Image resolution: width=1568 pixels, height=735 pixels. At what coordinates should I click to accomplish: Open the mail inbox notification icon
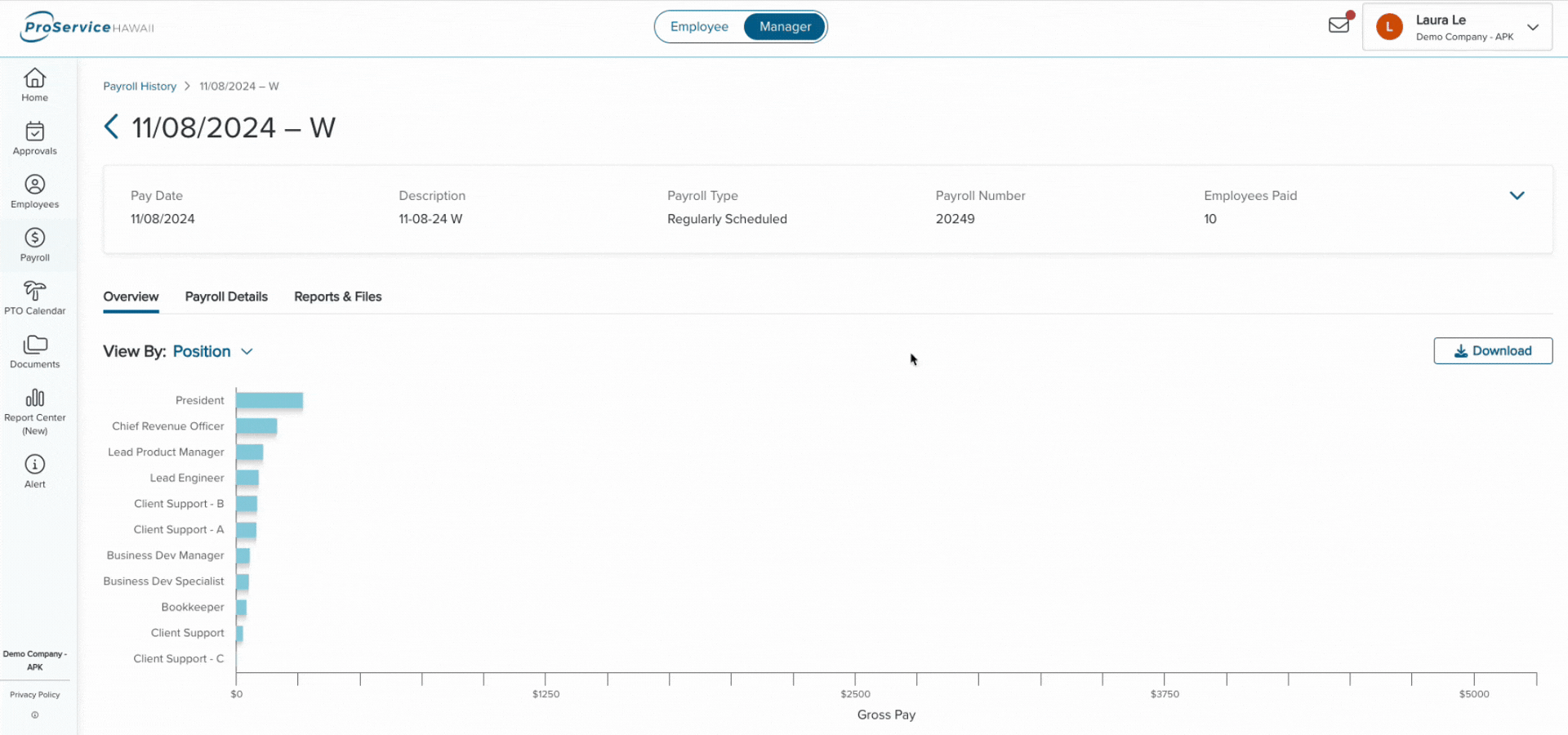coord(1339,24)
